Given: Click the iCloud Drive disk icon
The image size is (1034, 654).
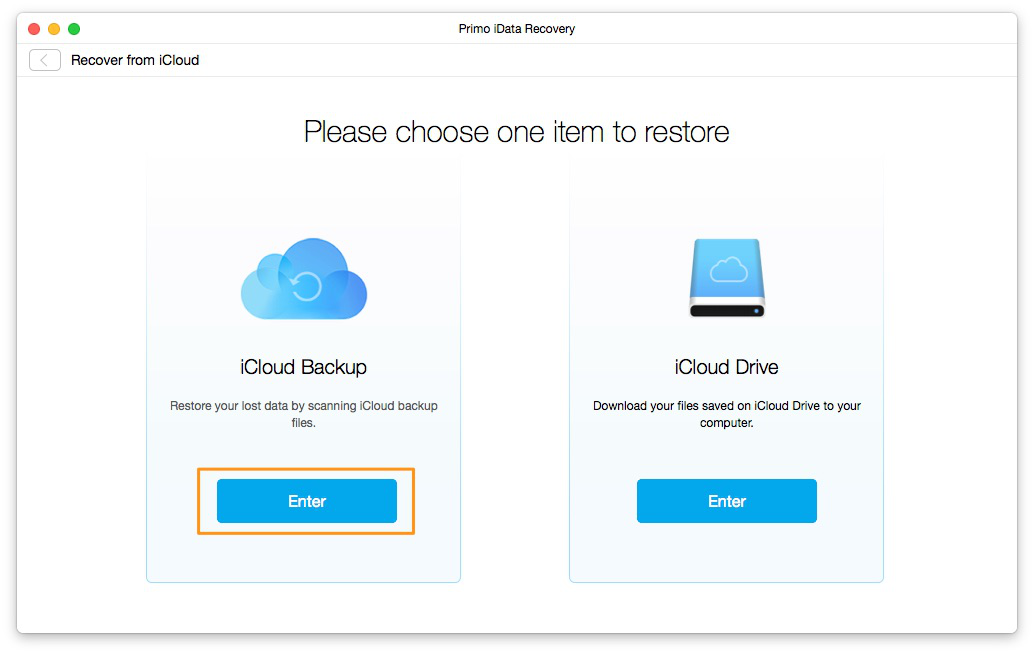Looking at the screenshot, I should (x=727, y=278).
